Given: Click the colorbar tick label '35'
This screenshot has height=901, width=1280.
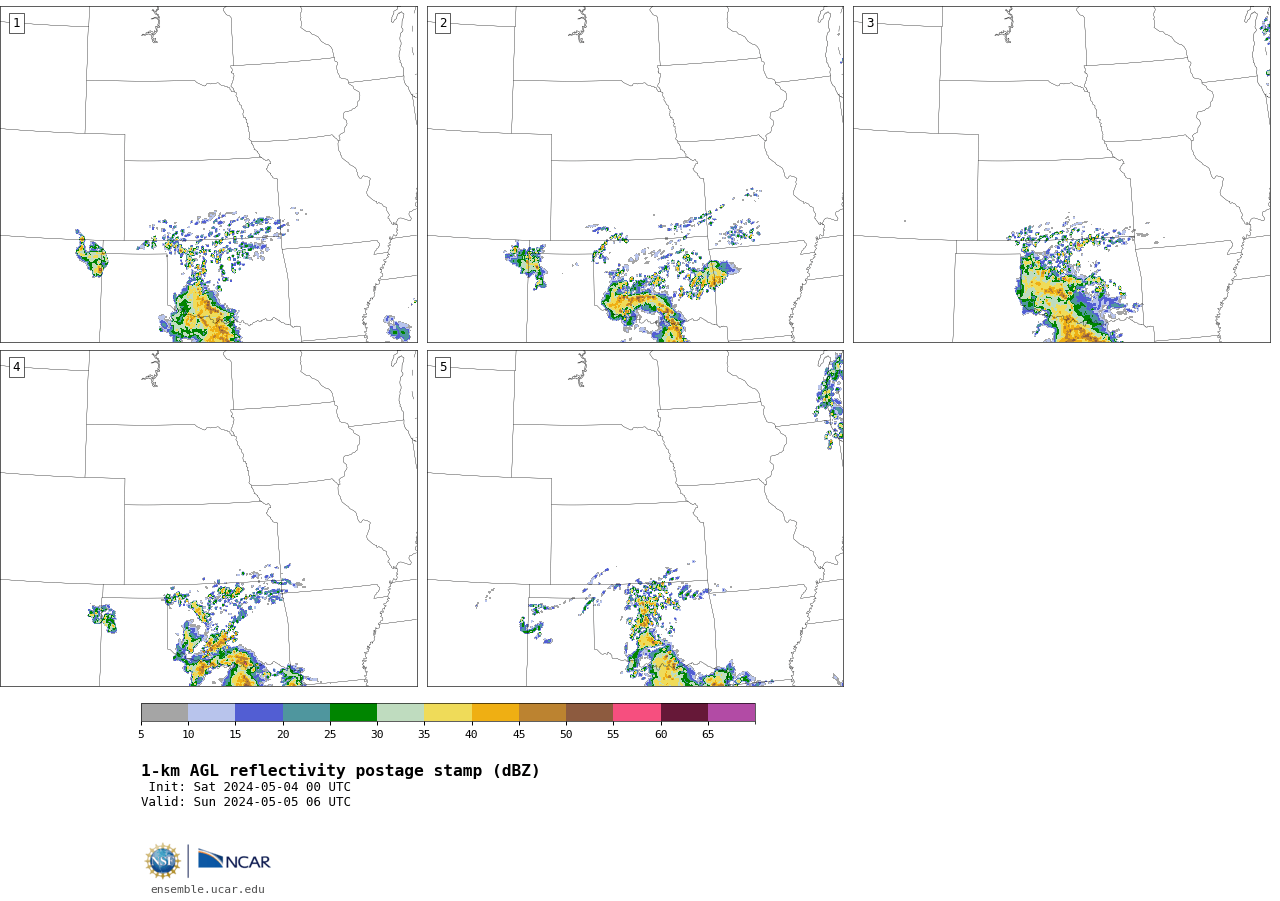Looking at the screenshot, I should pyautogui.click(x=424, y=735).
